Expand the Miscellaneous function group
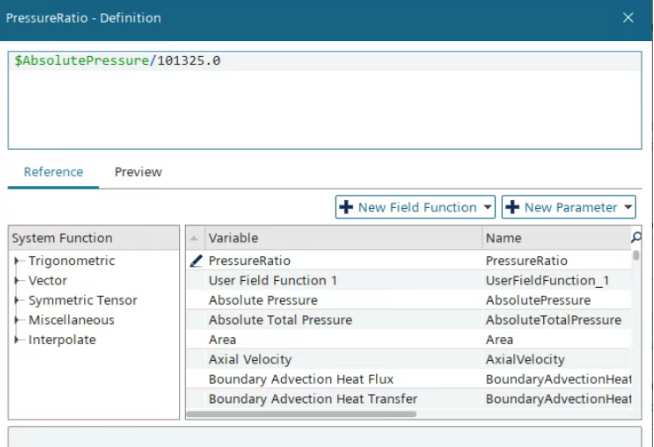Image resolution: width=654 pixels, height=447 pixels. [17, 320]
